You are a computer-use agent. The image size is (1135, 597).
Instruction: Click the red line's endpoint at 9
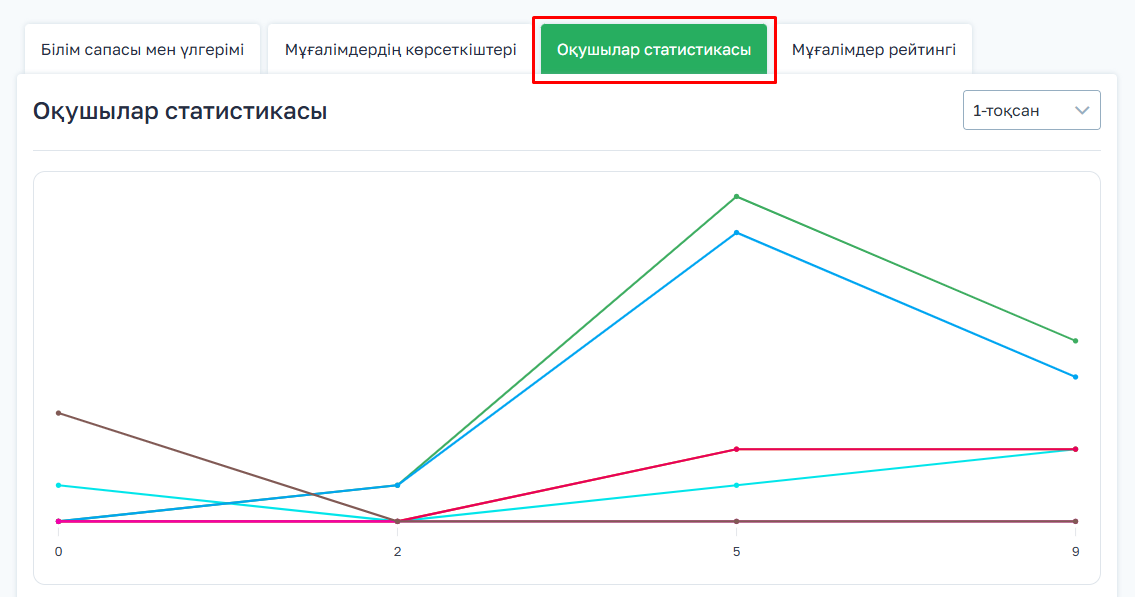click(1075, 449)
